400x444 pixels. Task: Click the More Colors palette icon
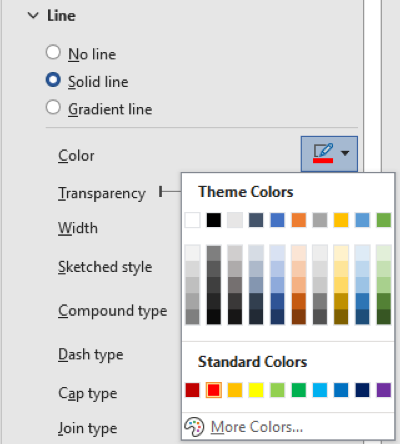pos(194,427)
